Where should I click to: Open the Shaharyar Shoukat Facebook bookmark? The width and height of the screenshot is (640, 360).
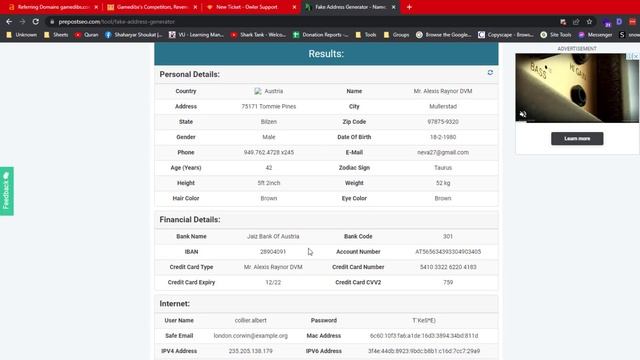[134, 35]
